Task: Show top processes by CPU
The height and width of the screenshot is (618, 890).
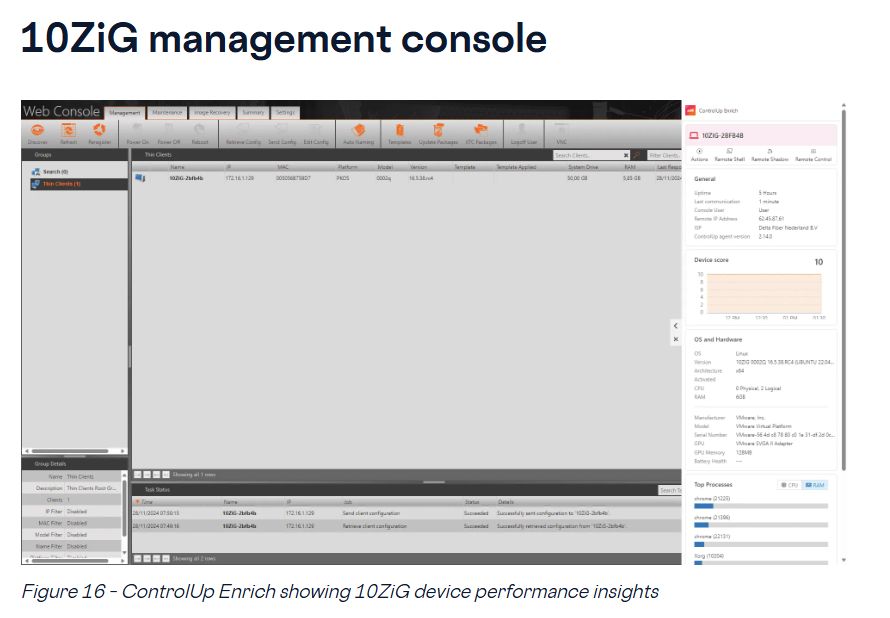Action: [789, 485]
